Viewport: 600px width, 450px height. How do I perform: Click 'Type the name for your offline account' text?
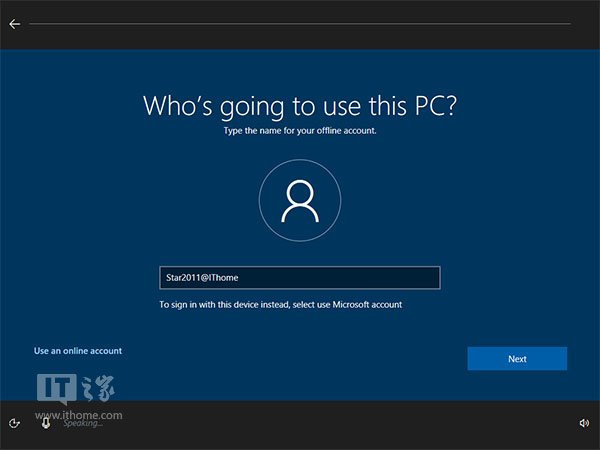click(299, 131)
